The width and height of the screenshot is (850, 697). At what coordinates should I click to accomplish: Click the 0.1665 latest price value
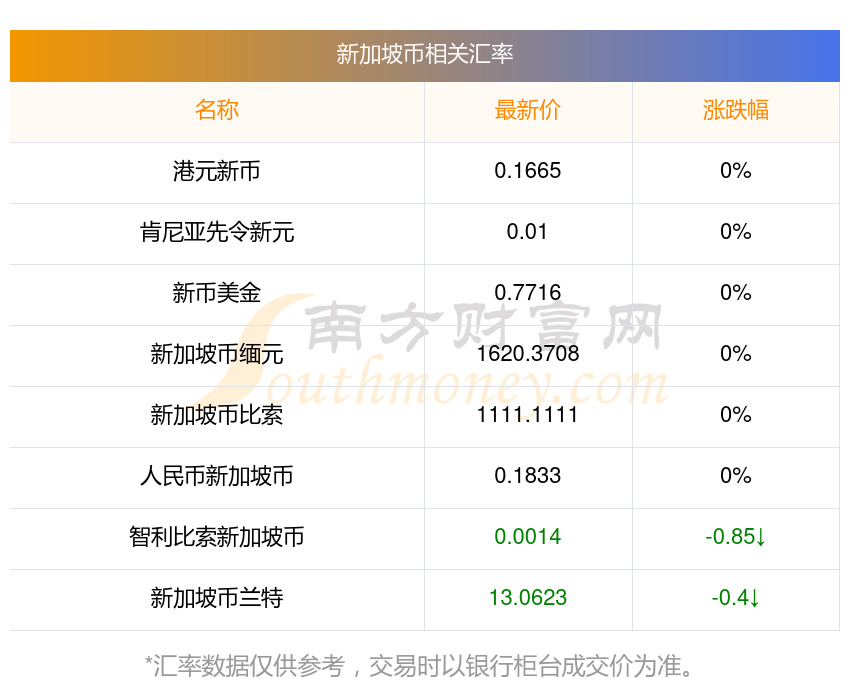click(x=527, y=171)
